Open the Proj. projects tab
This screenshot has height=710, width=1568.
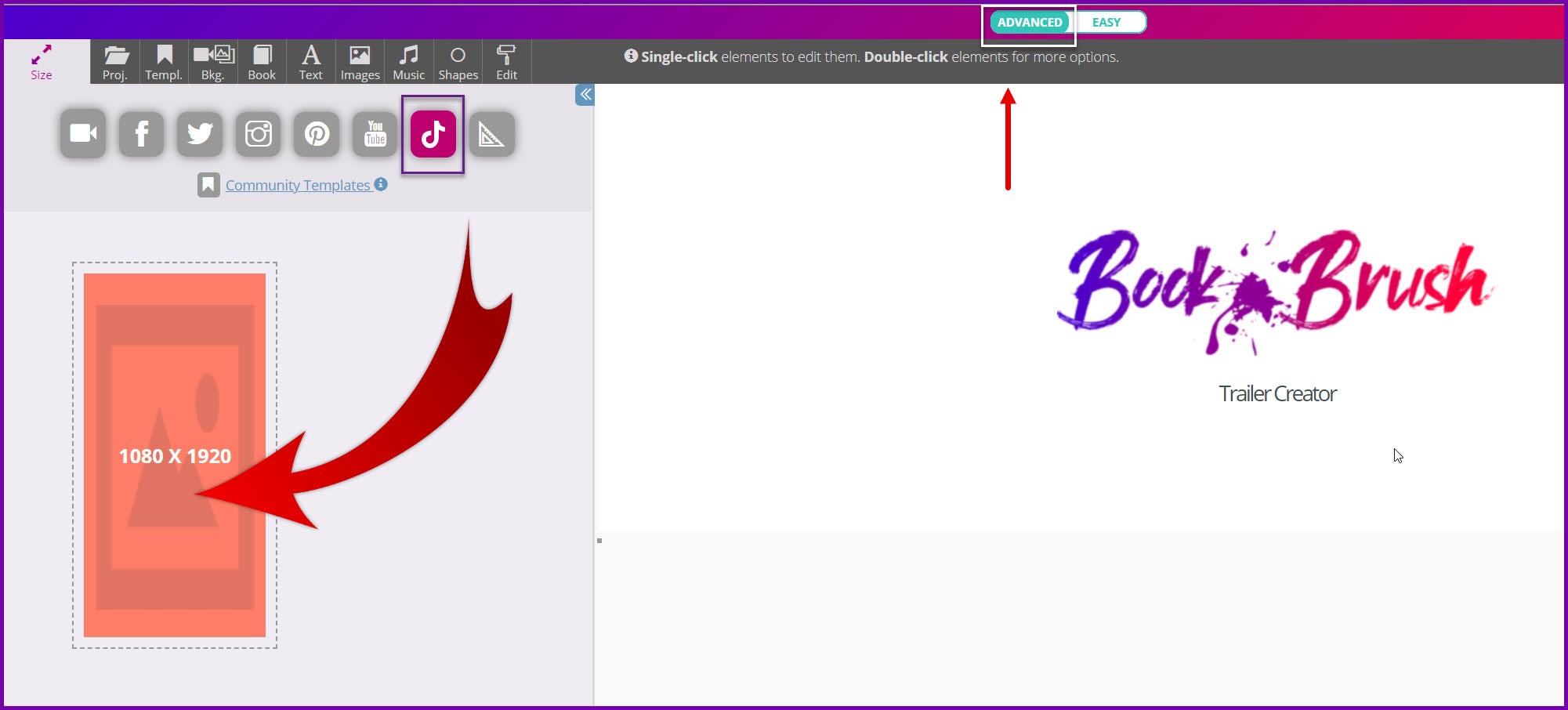tap(115, 63)
